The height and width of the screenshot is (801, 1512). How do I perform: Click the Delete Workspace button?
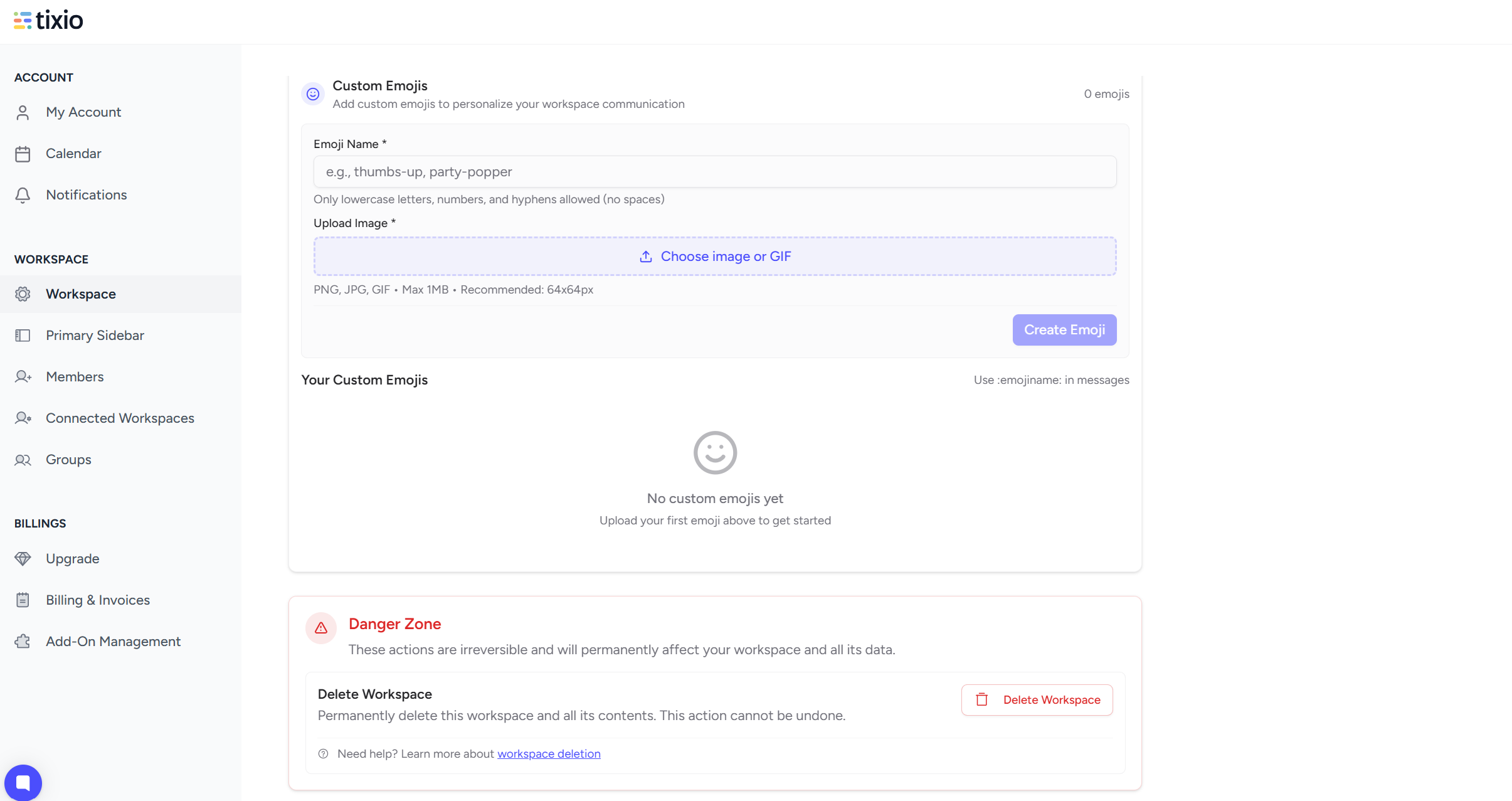tap(1037, 700)
